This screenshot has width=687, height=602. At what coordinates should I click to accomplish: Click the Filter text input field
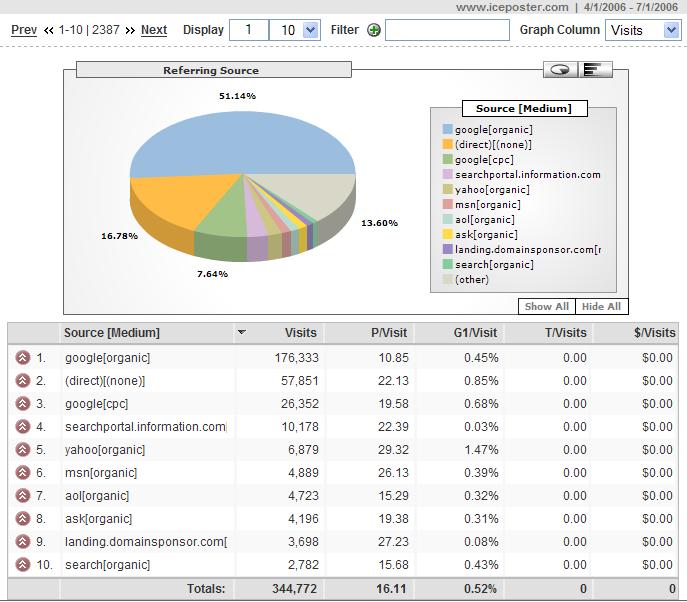(447, 30)
